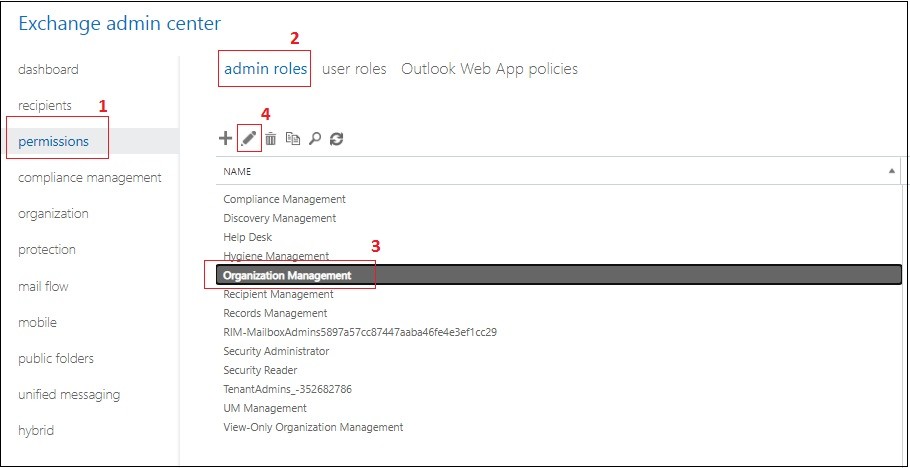Open Outlook Web App policies tab
The image size is (910, 468).
tap(489, 69)
